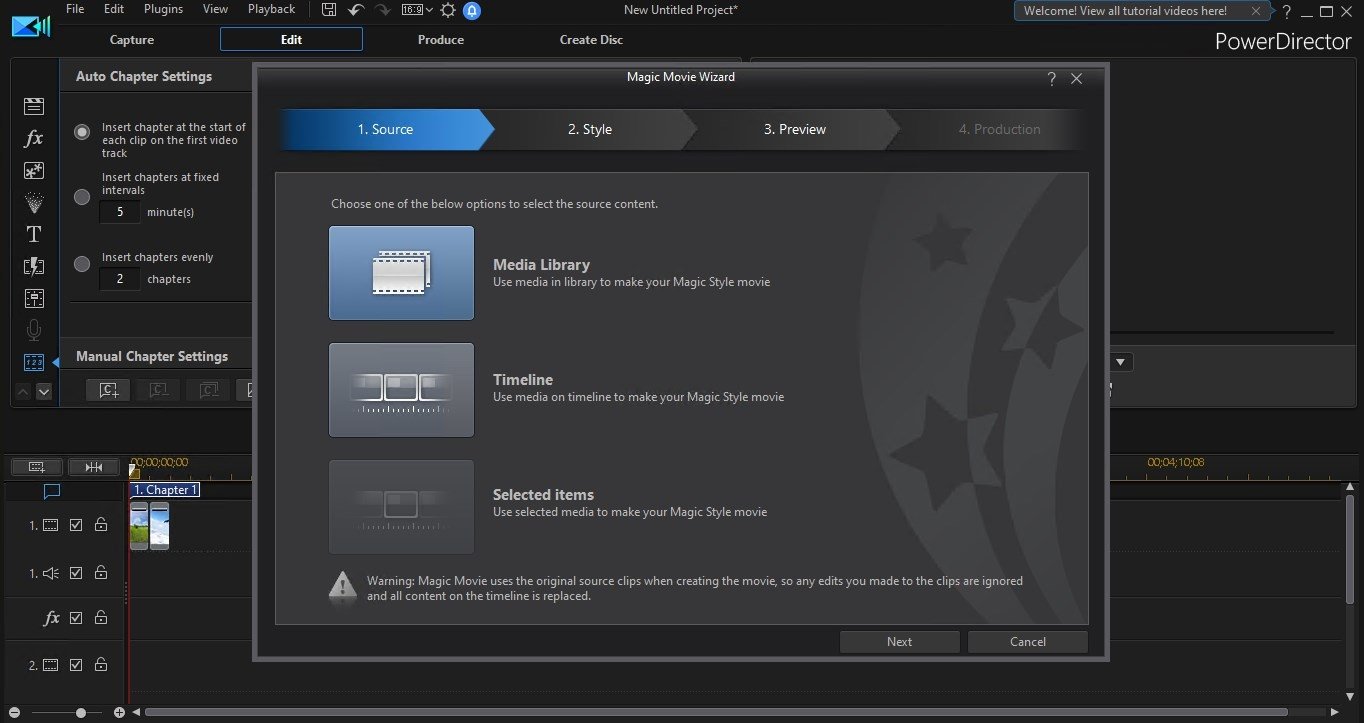Open the Voice-Over microphone icon
Viewport: 1364px width, 723px height.
(34, 331)
